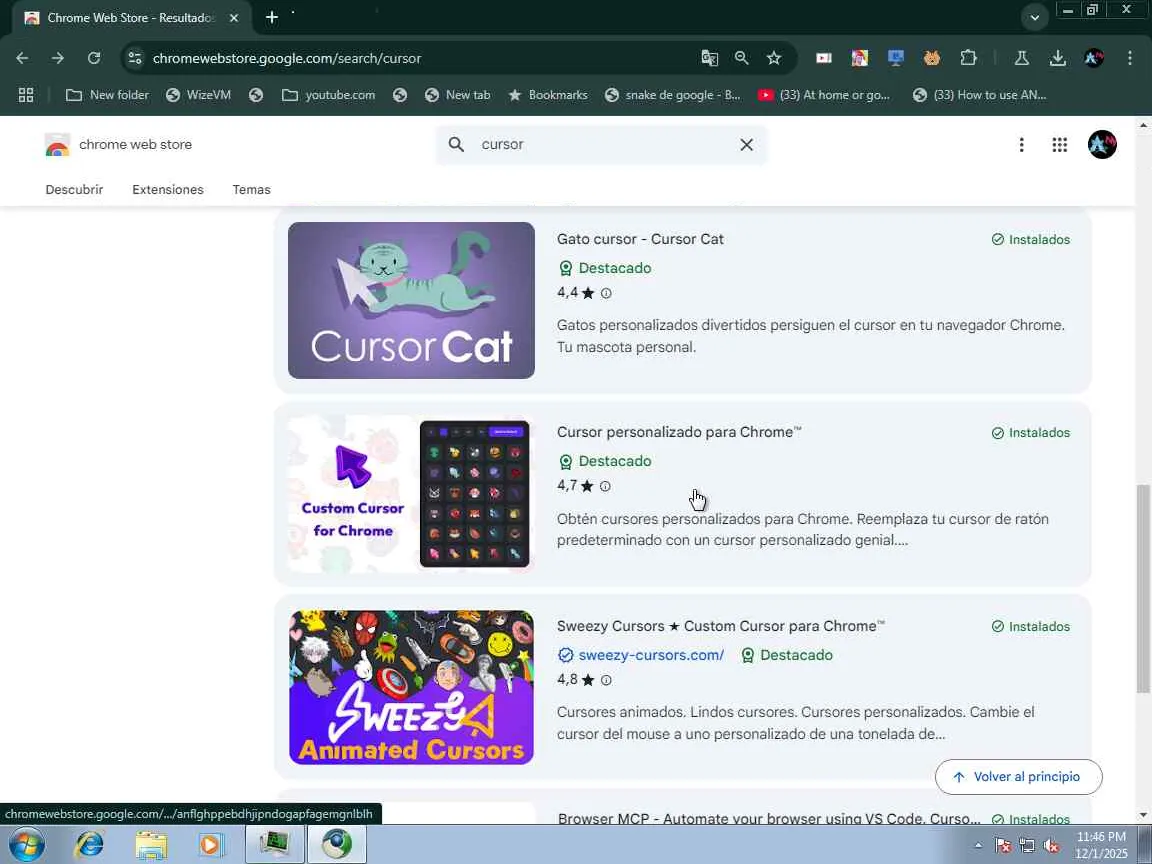Click Volver al principio button
The image size is (1152, 864).
1018,777
